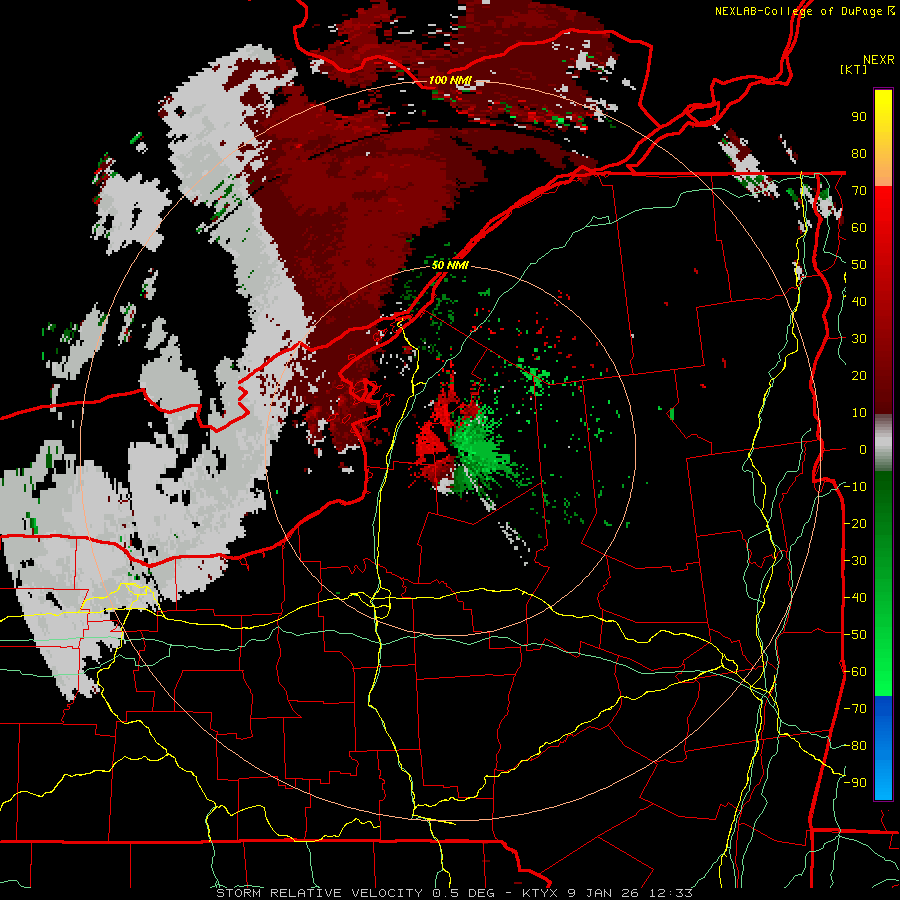Select the -10 value on velocity scale

click(855, 487)
